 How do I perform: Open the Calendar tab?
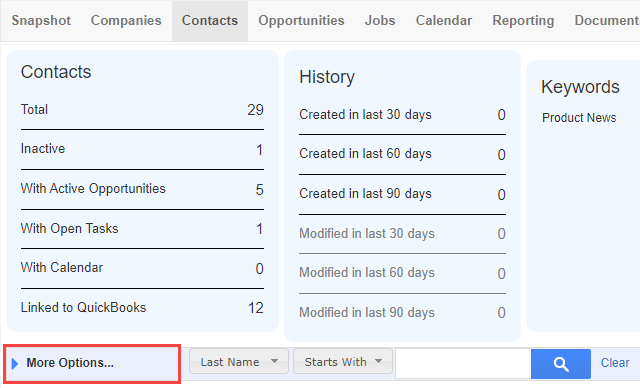click(444, 20)
